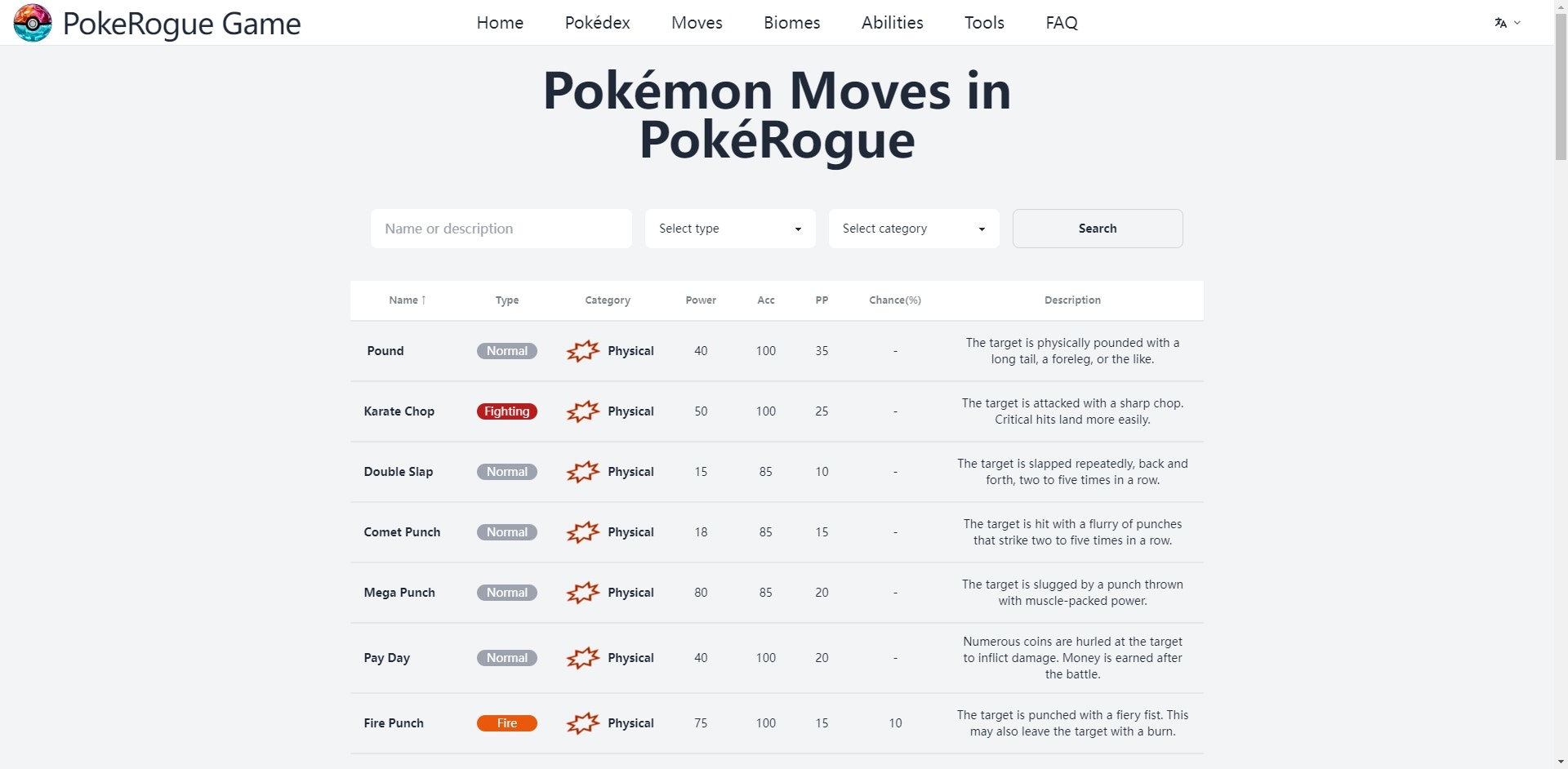The height and width of the screenshot is (769, 1568).
Task: Click the Normal type badge for Pay Day
Action: click(x=507, y=658)
